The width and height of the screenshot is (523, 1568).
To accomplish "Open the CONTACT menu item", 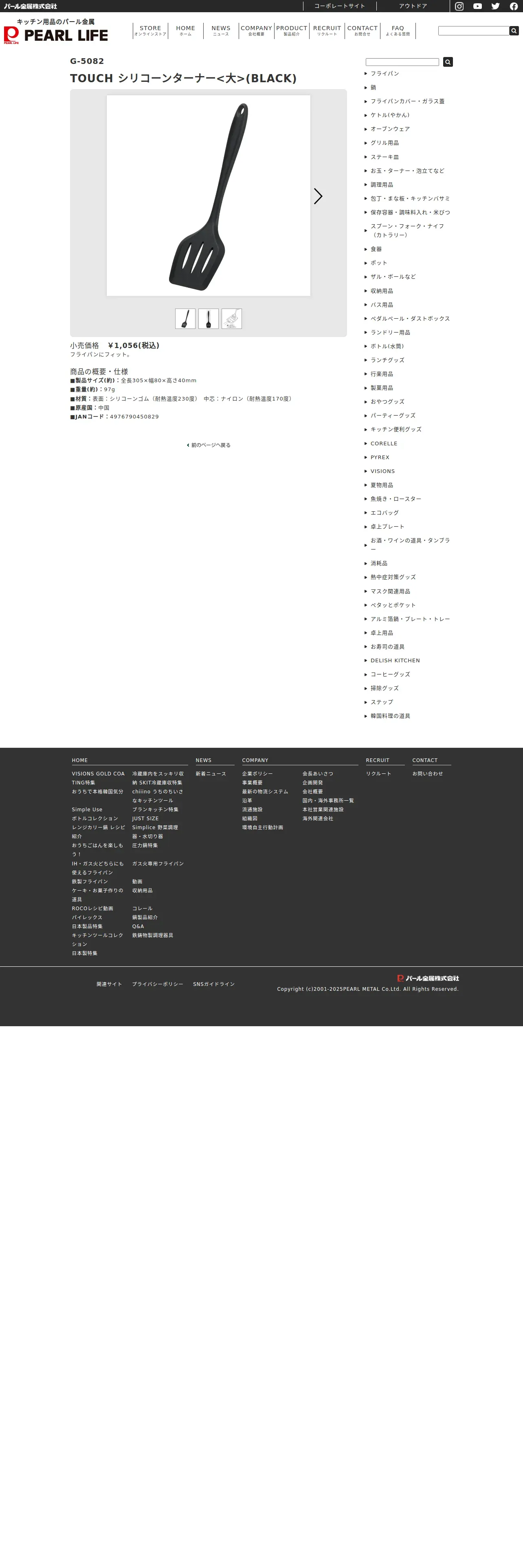I will (x=362, y=31).
